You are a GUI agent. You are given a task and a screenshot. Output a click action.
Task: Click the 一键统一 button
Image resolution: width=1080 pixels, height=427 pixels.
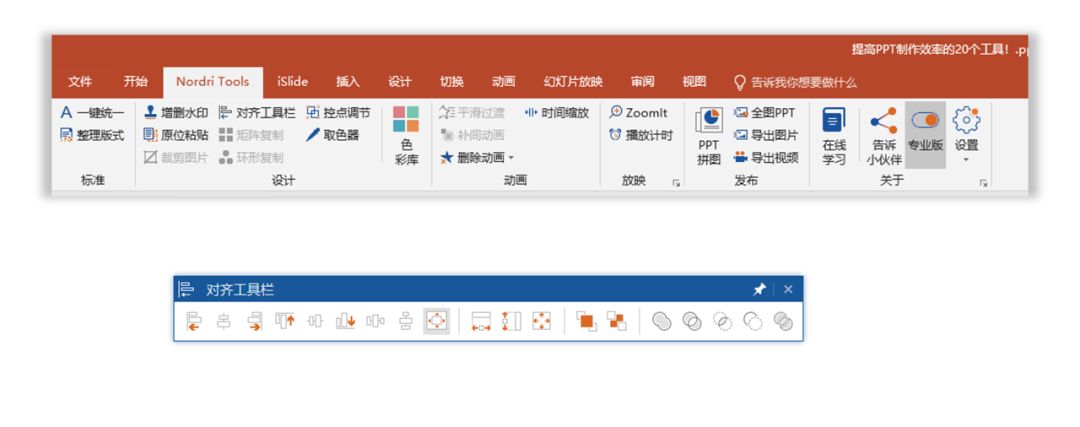92,113
